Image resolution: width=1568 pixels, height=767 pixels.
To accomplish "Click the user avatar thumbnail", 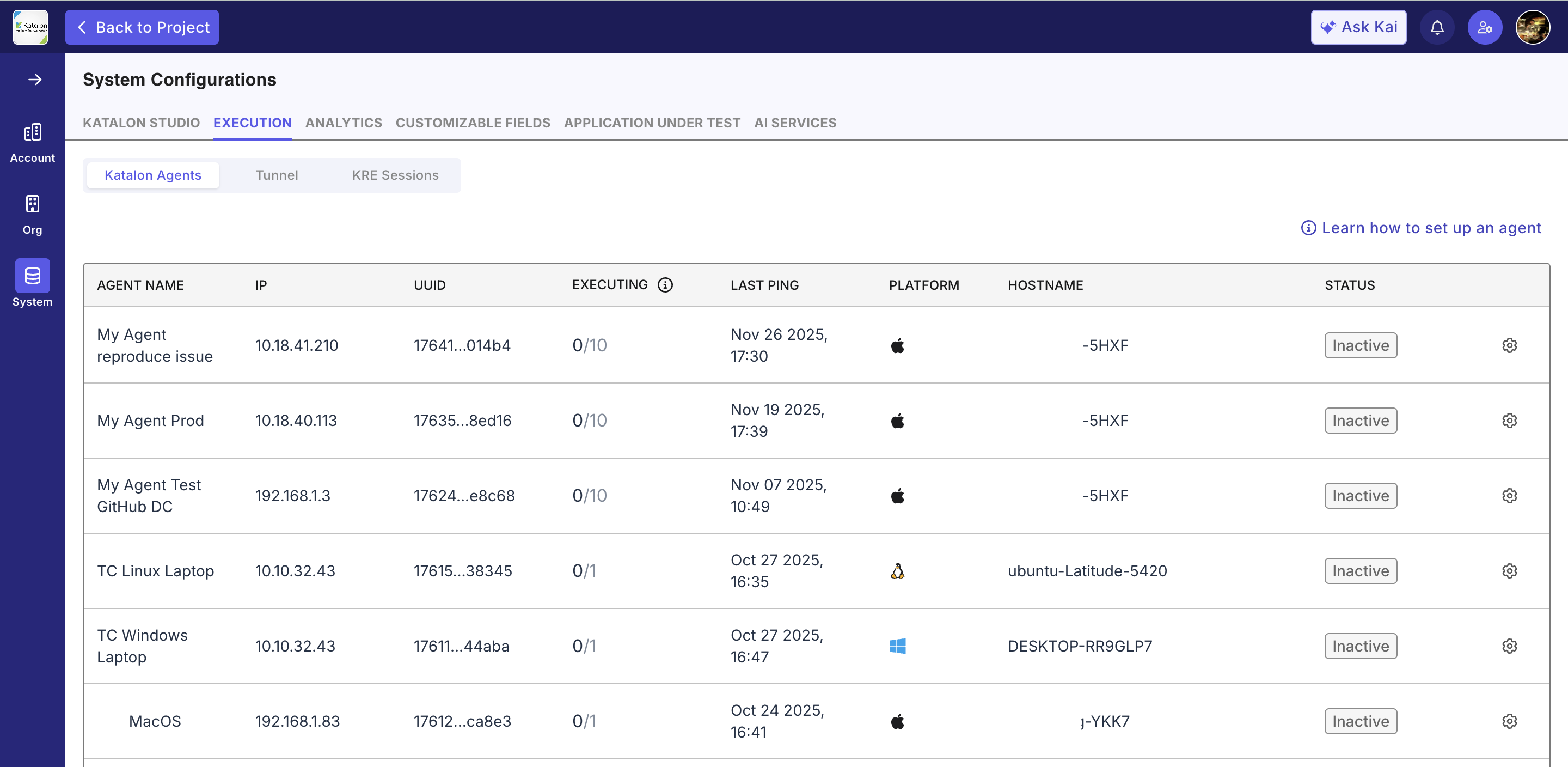I will click(1533, 27).
